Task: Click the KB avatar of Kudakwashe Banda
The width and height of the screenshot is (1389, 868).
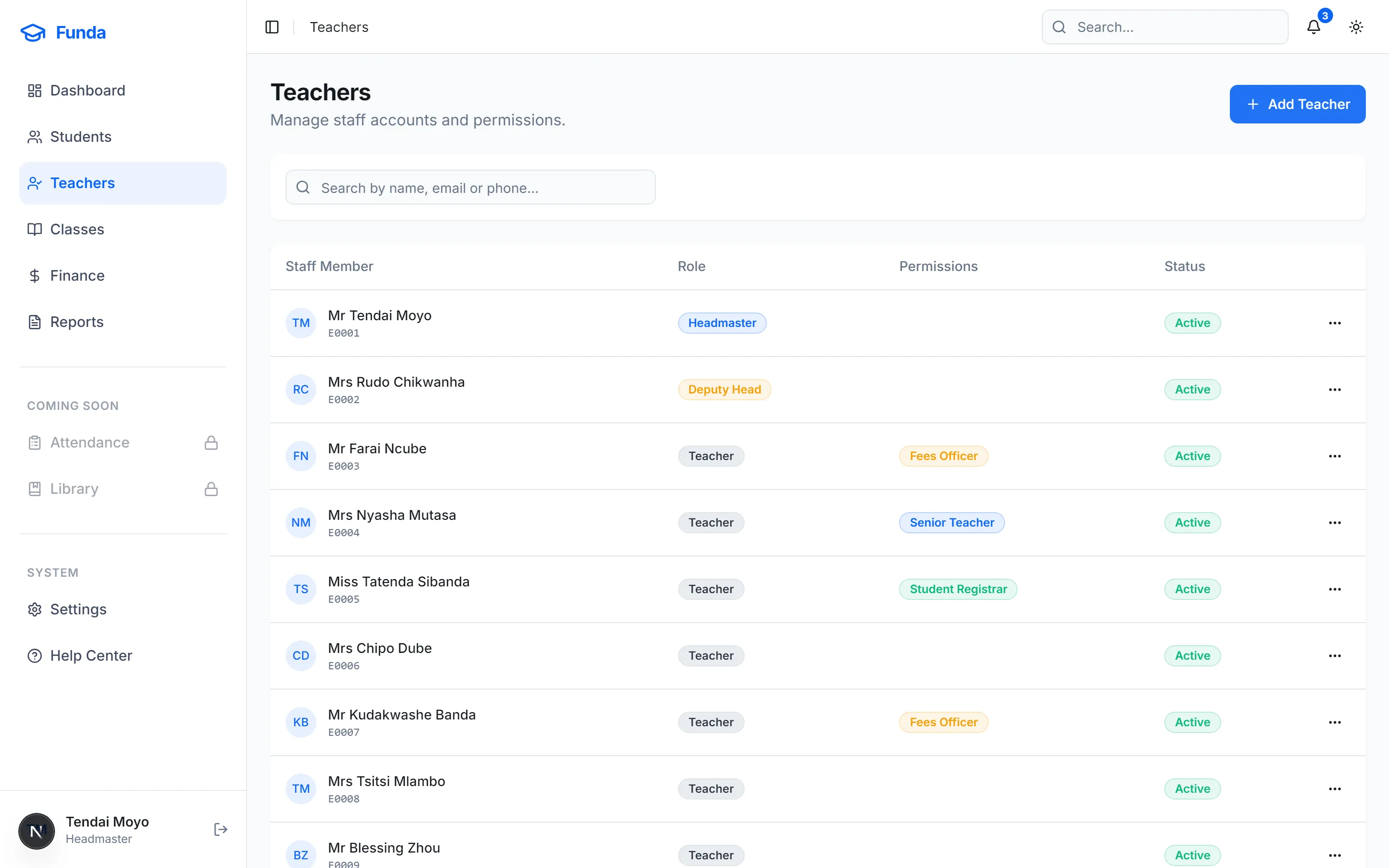Action: pos(301,723)
